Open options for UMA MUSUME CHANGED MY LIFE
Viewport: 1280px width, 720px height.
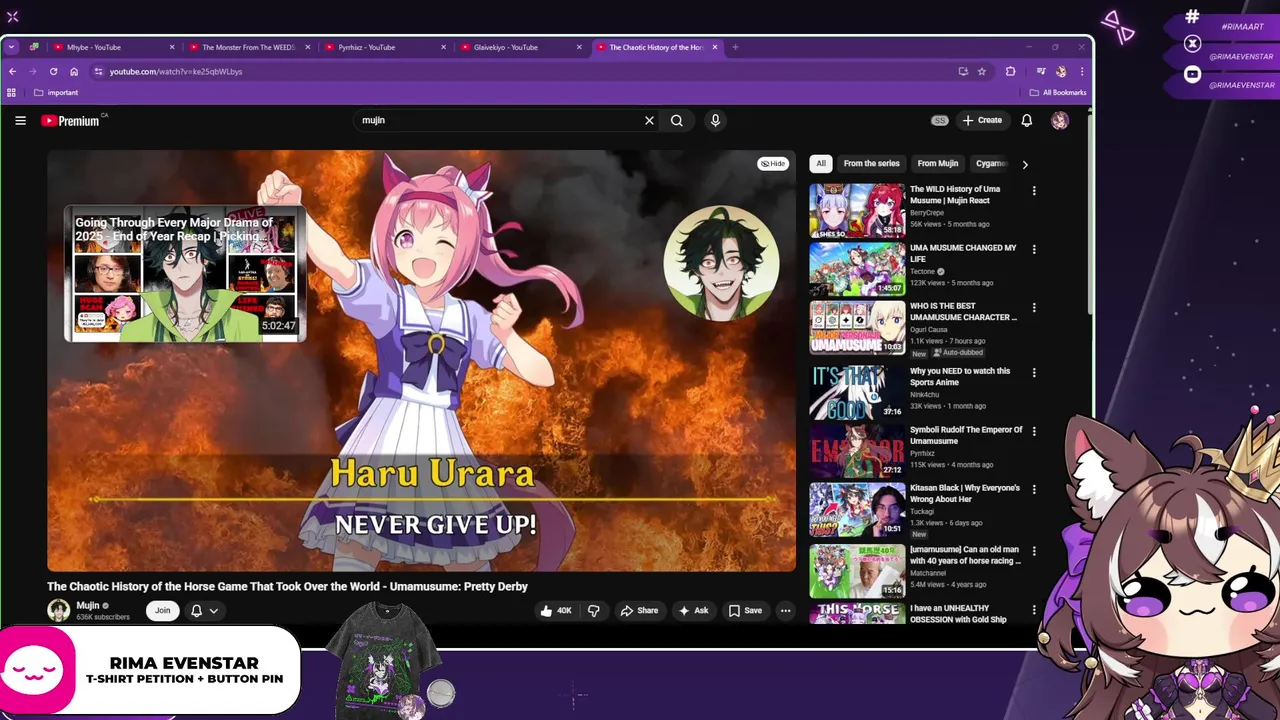click(1034, 249)
